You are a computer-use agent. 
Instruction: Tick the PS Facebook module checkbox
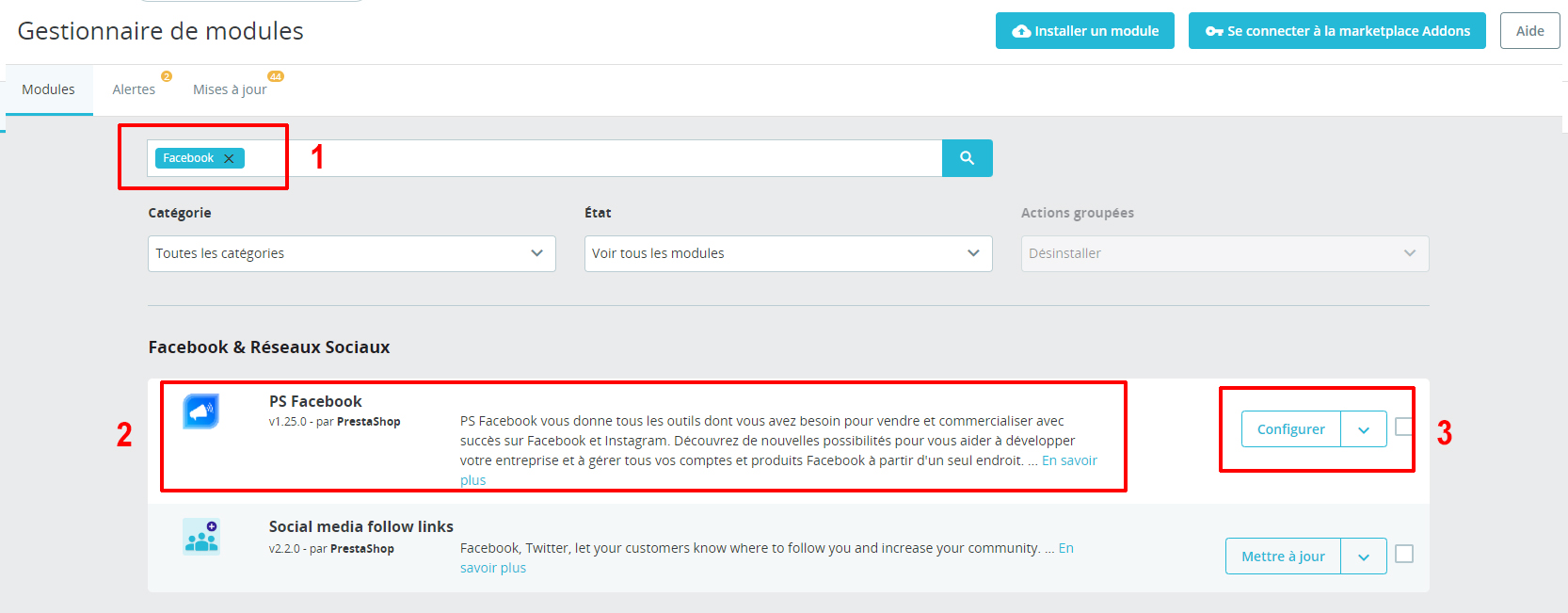(x=1404, y=427)
